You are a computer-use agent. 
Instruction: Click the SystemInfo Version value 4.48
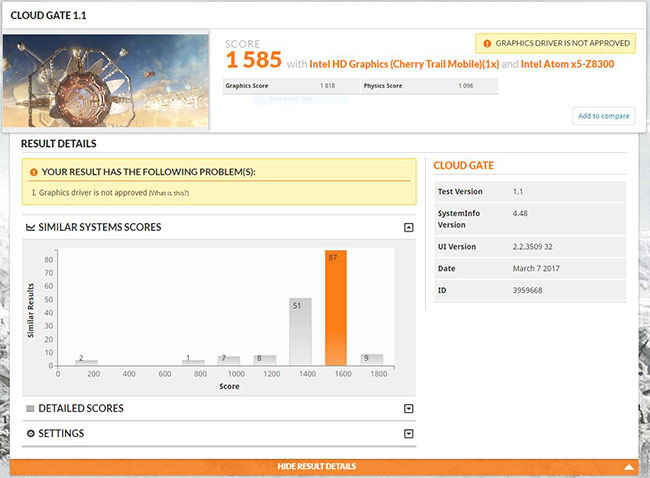coord(520,214)
